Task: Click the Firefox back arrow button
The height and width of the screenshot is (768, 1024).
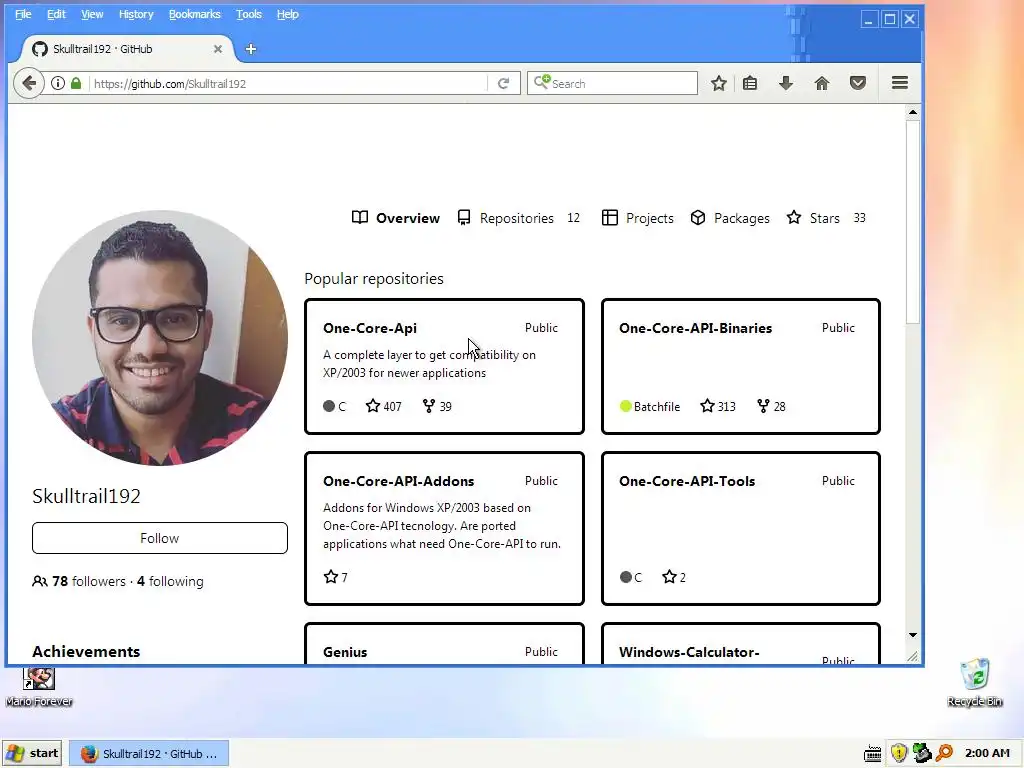Action: pos(29,84)
